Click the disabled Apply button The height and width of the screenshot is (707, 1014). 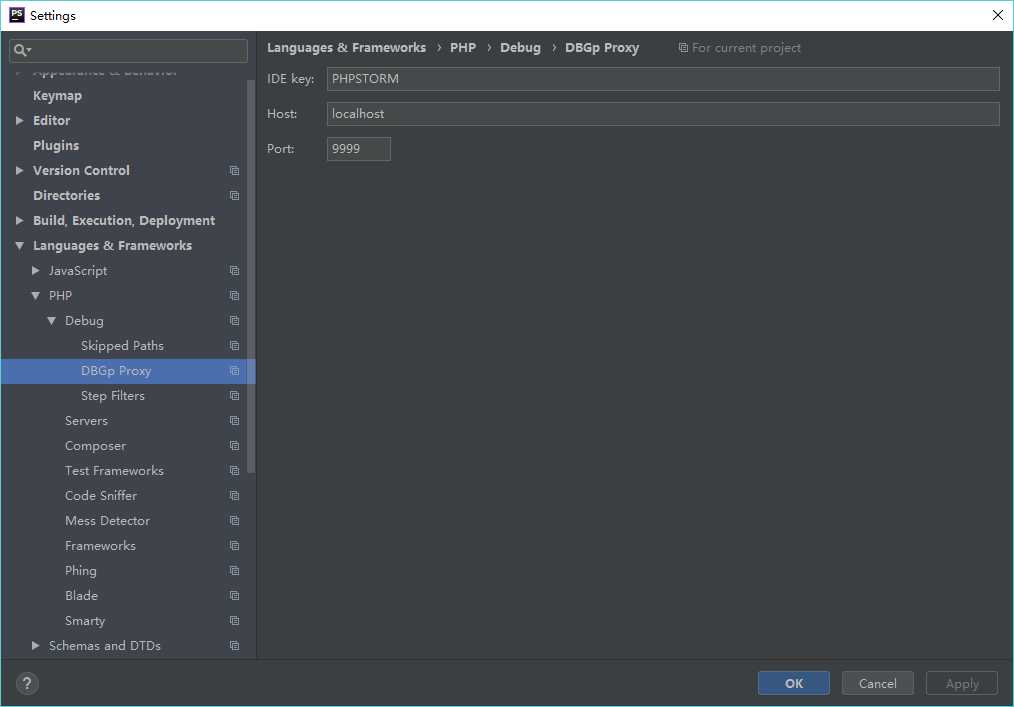[x=962, y=683]
